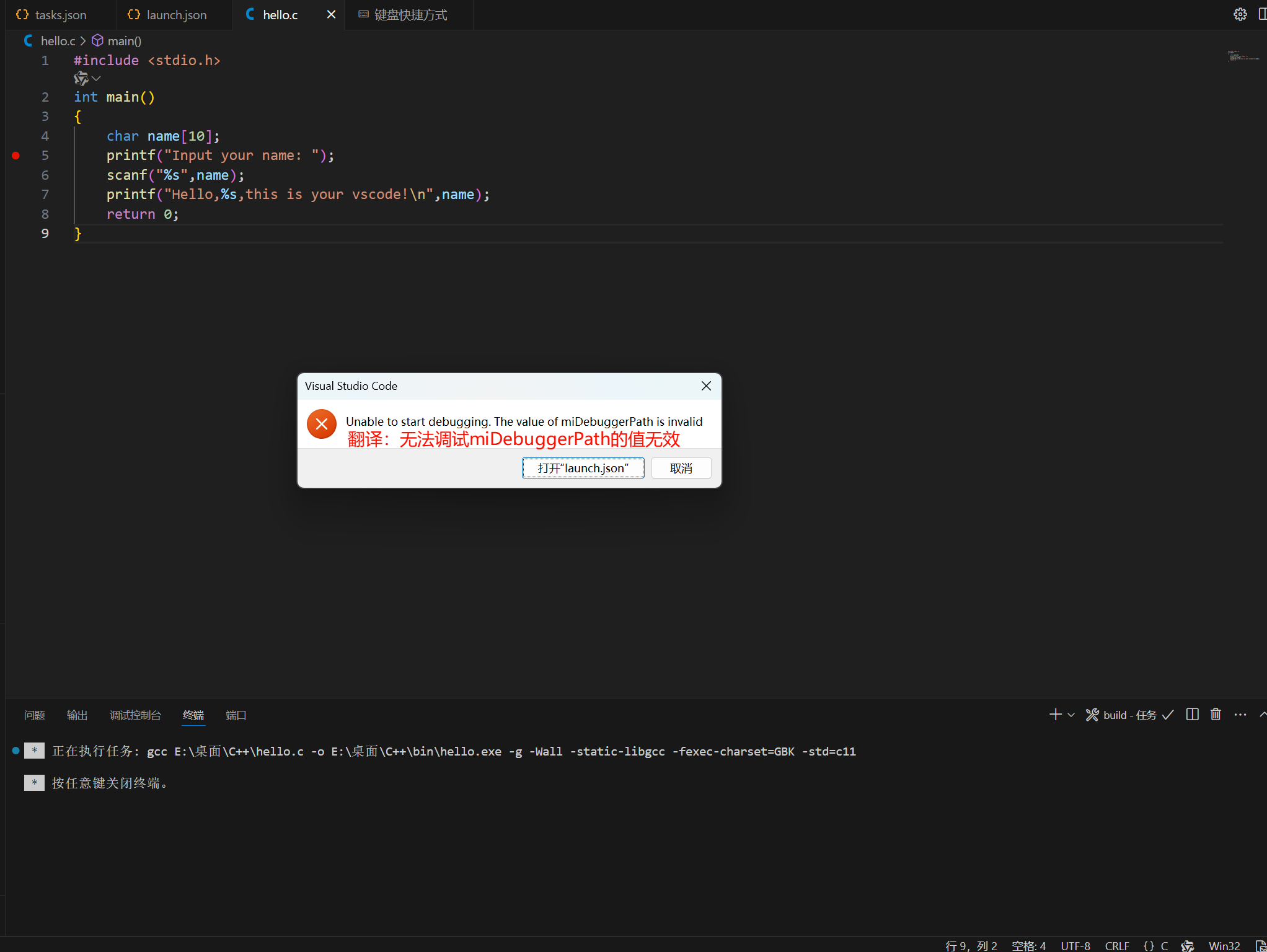The height and width of the screenshot is (952, 1267).
Task: Toggle the breakpoint on line 5
Action: 16,156
